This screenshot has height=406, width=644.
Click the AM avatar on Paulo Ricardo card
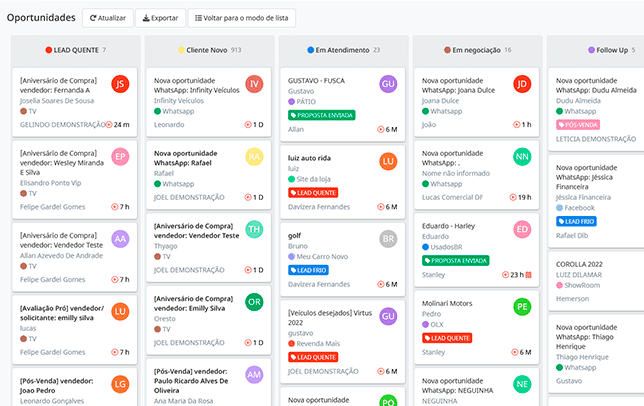[x=254, y=375]
